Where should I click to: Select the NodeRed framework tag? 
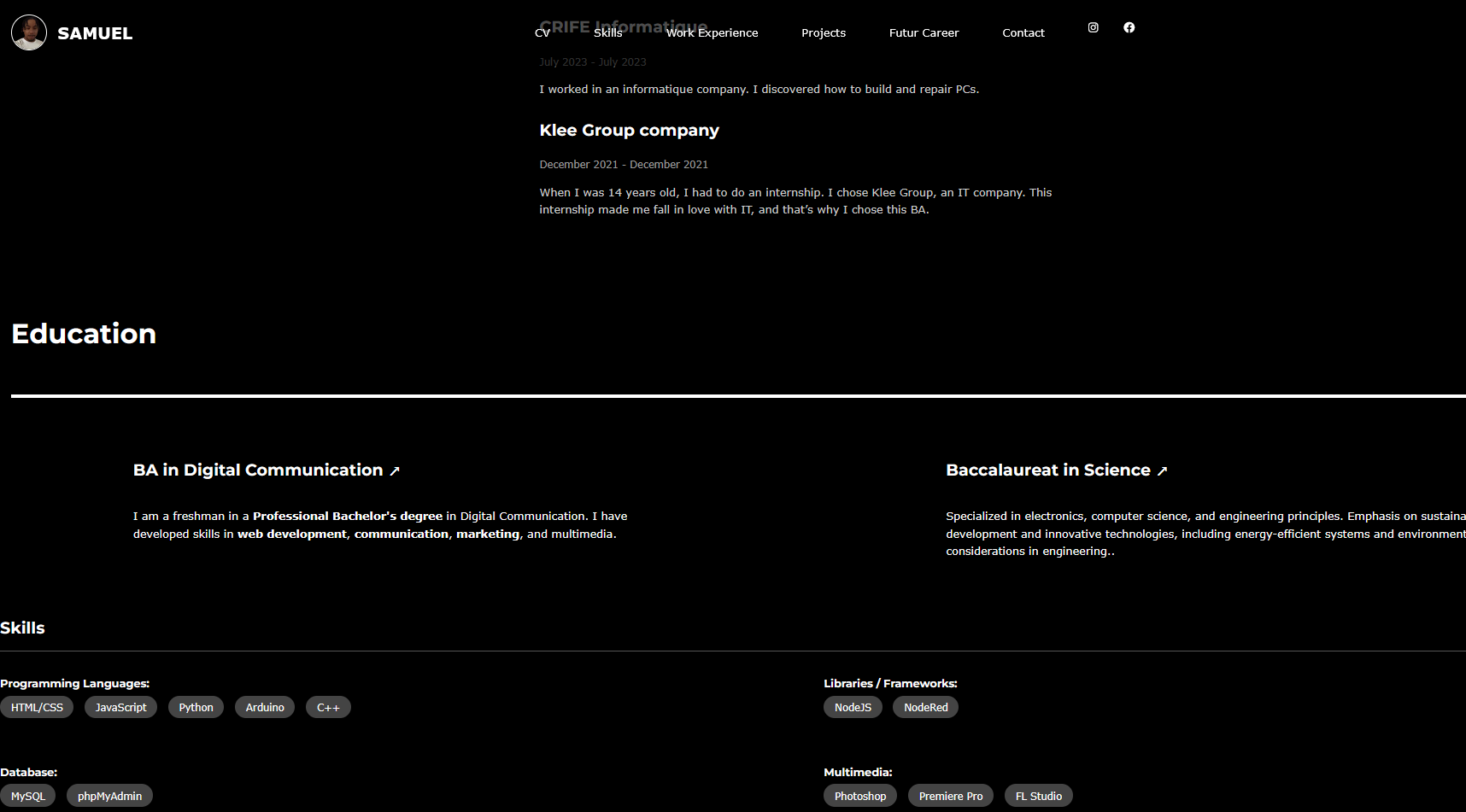click(925, 707)
